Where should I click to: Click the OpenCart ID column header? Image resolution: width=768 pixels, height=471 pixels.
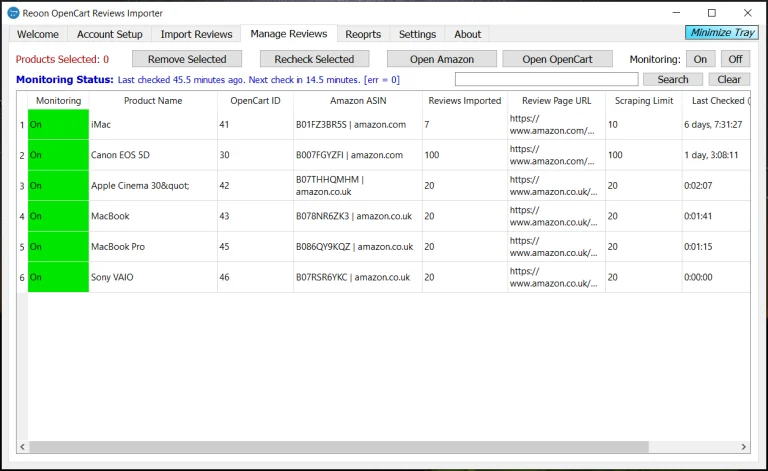(x=255, y=100)
